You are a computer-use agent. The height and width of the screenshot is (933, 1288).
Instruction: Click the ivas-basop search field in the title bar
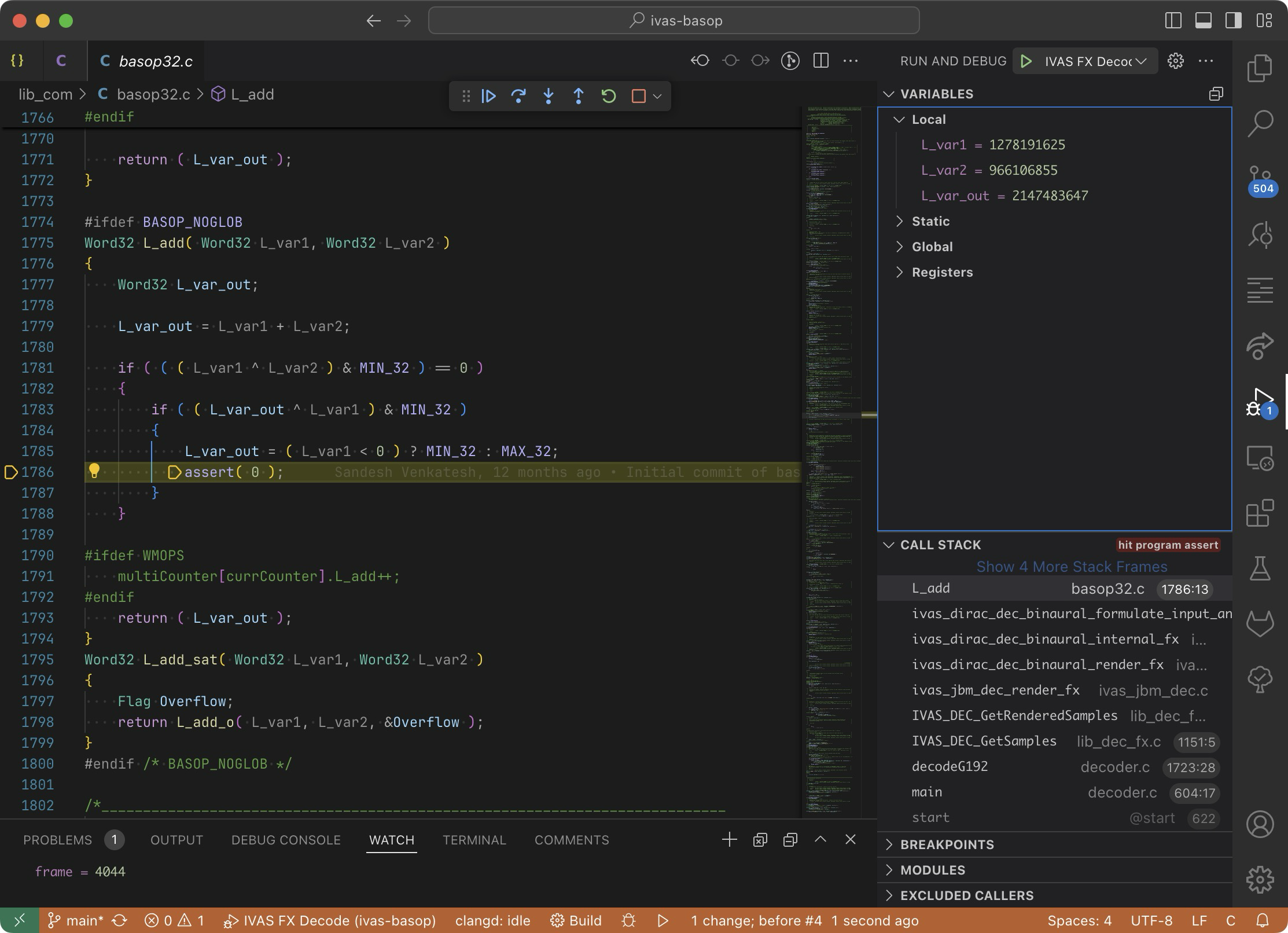674,21
